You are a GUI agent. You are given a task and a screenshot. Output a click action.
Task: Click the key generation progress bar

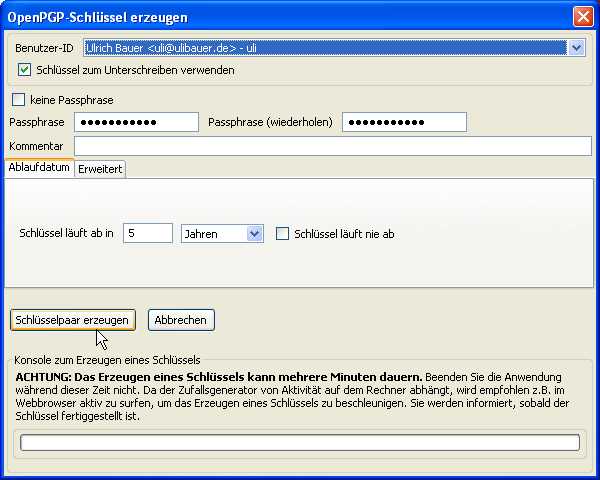[x=300, y=443]
